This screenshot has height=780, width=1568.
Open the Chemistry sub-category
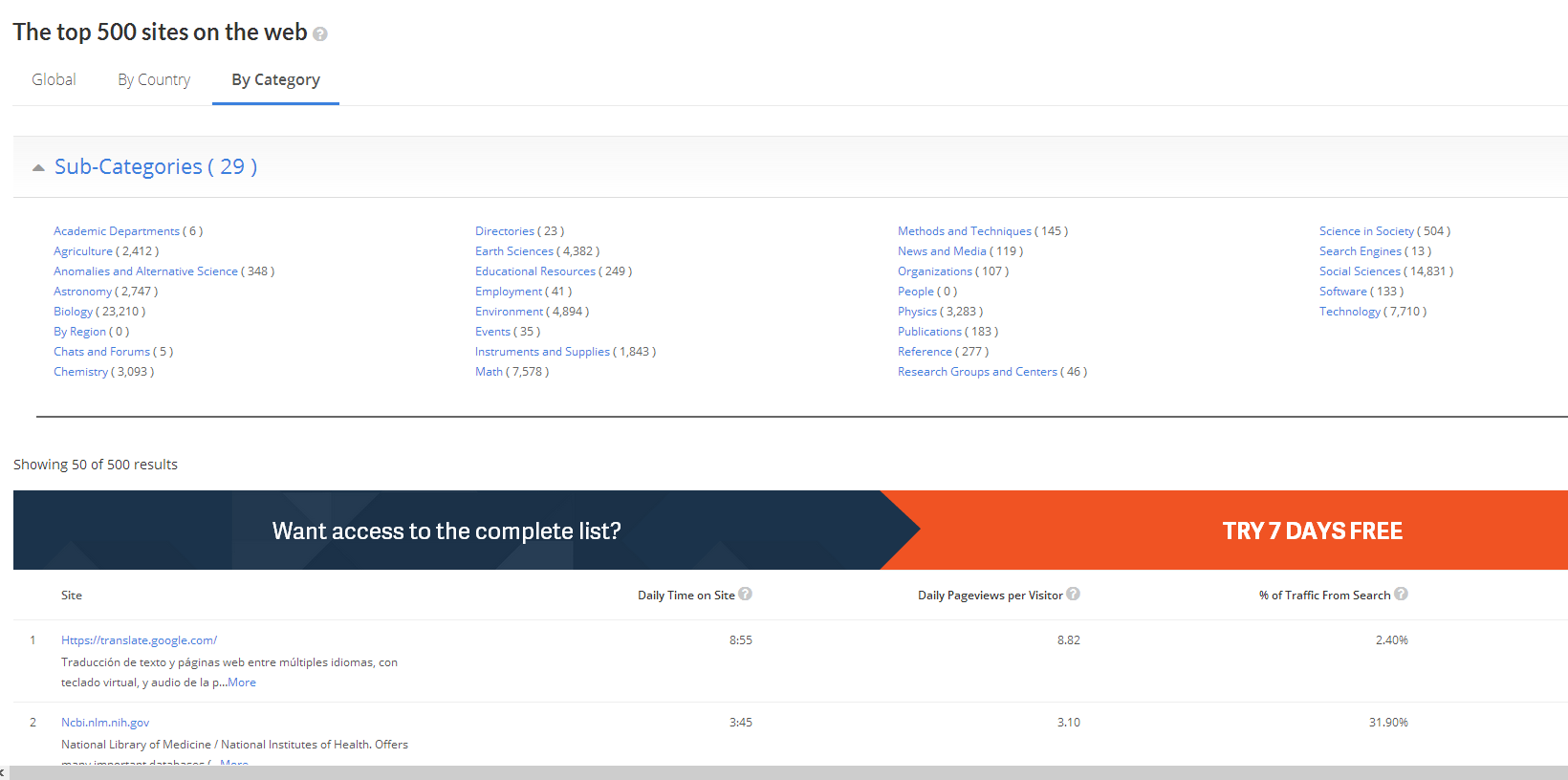coord(80,372)
